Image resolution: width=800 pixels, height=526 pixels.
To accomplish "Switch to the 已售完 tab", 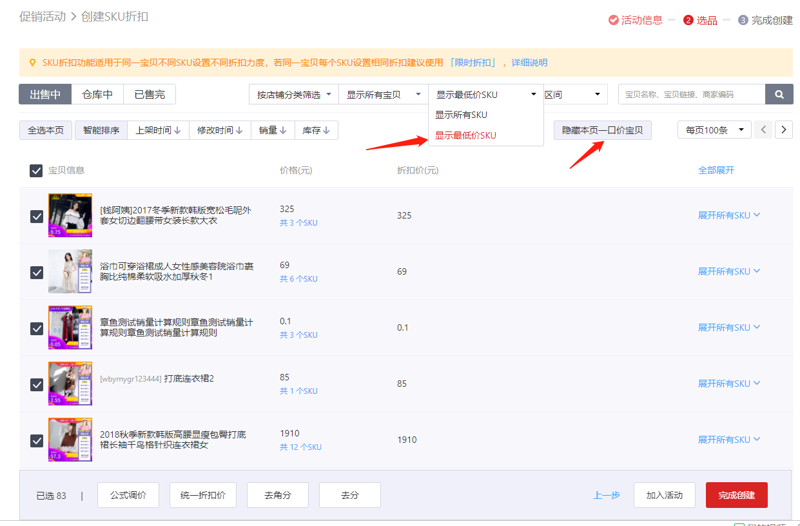I will 149,94.
